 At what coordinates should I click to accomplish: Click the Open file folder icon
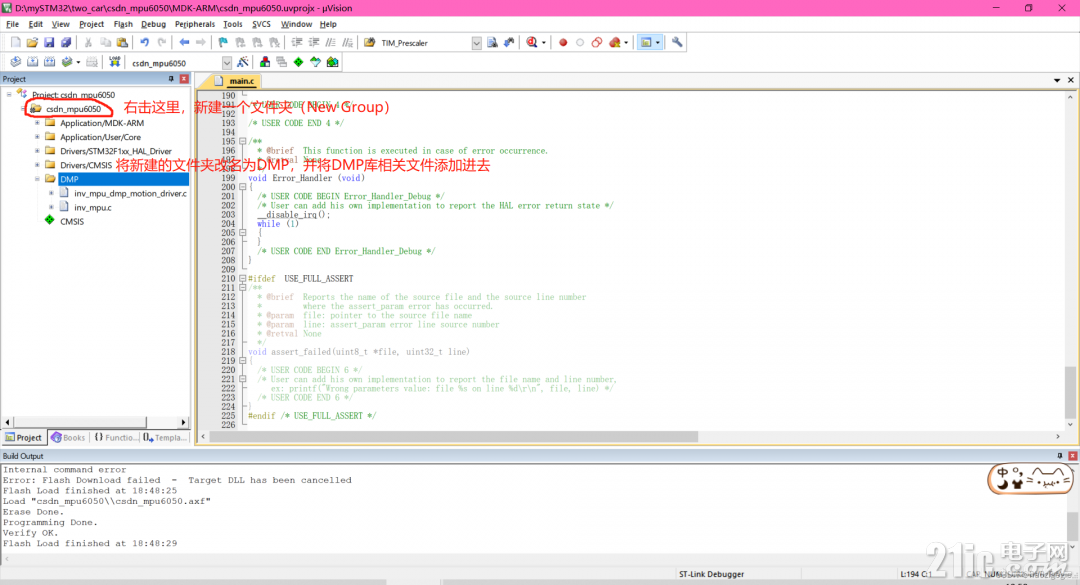(32, 43)
